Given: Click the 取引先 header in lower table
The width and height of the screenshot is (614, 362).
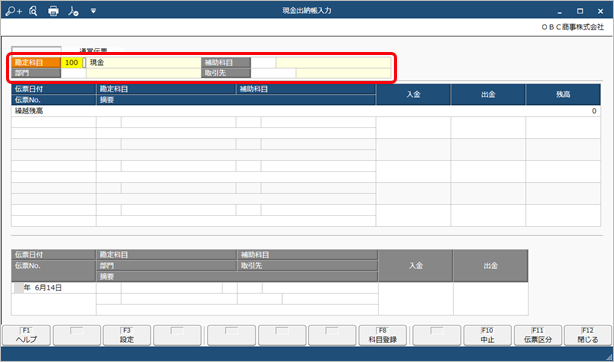Looking at the screenshot, I should tap(308, 266).
